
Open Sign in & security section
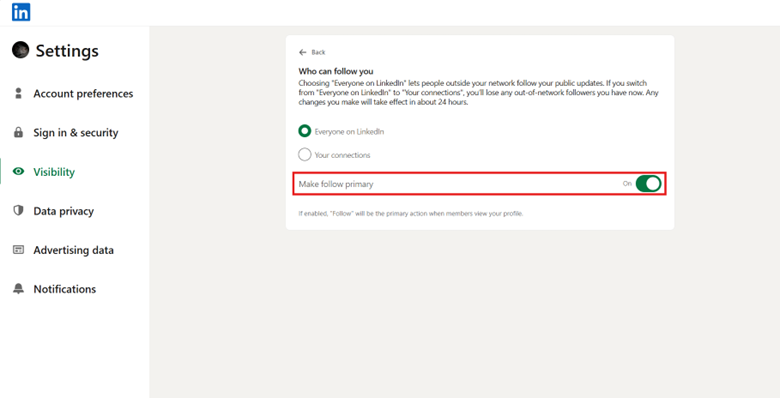coord(76,133)
